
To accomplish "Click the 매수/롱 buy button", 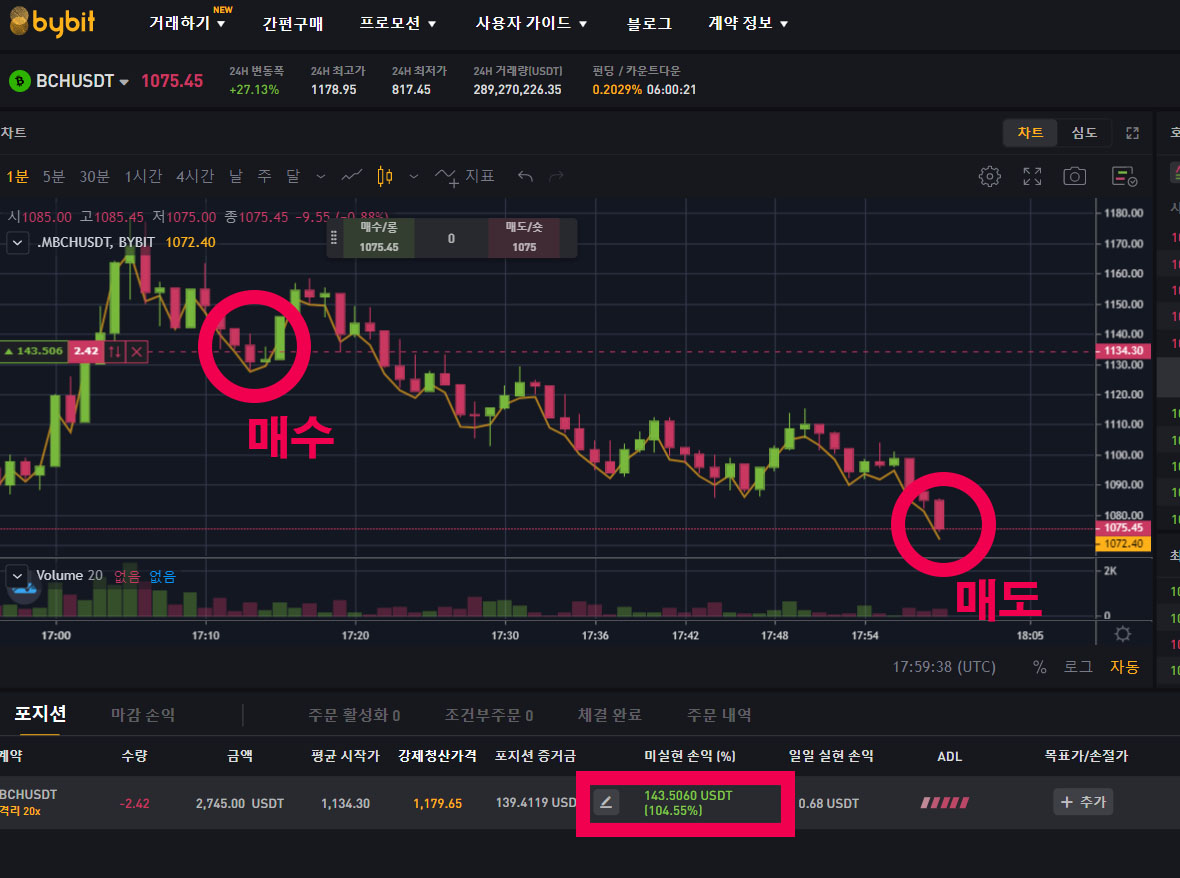I will coord(379,238).
